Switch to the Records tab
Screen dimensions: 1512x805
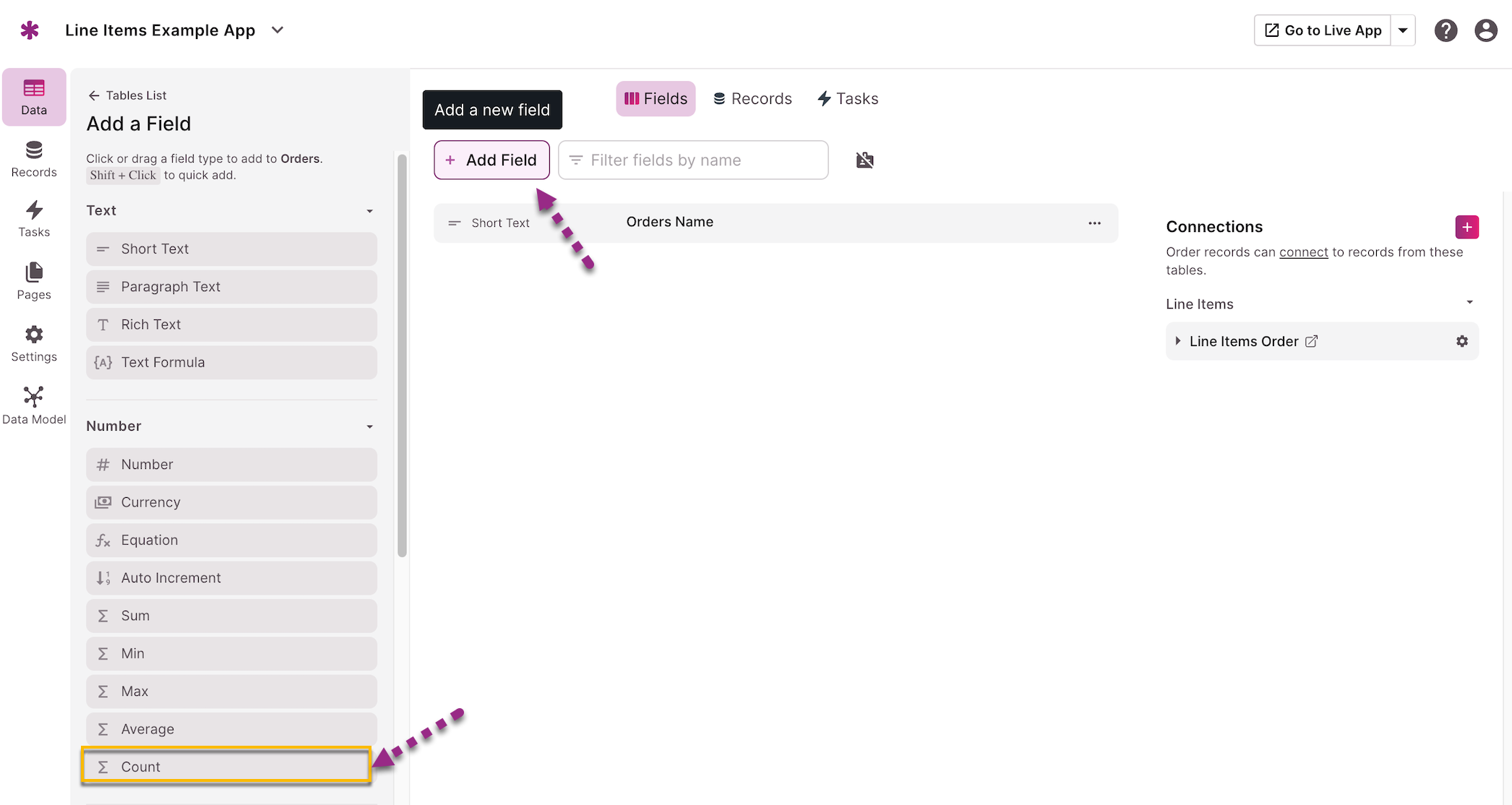click(x=752, y=99)
